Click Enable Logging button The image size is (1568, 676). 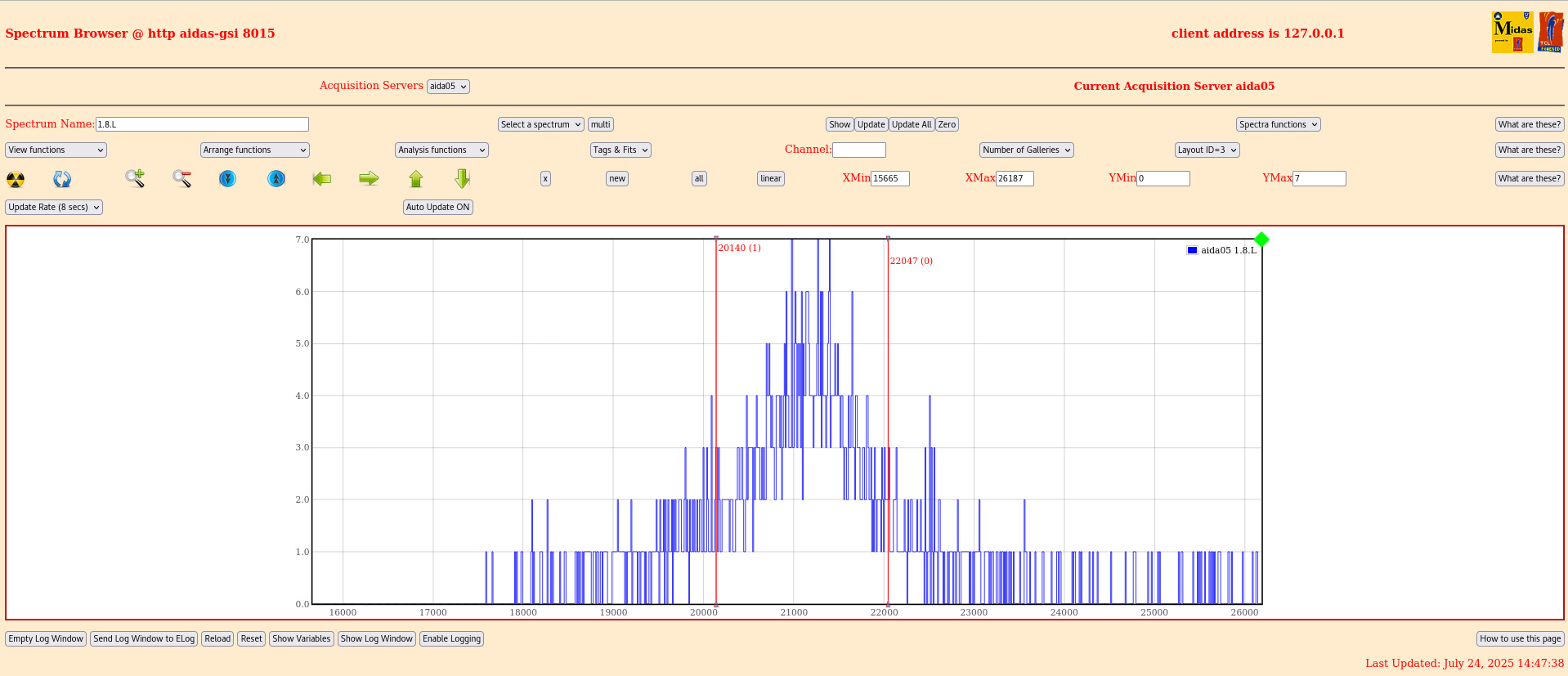click(451, 638)
